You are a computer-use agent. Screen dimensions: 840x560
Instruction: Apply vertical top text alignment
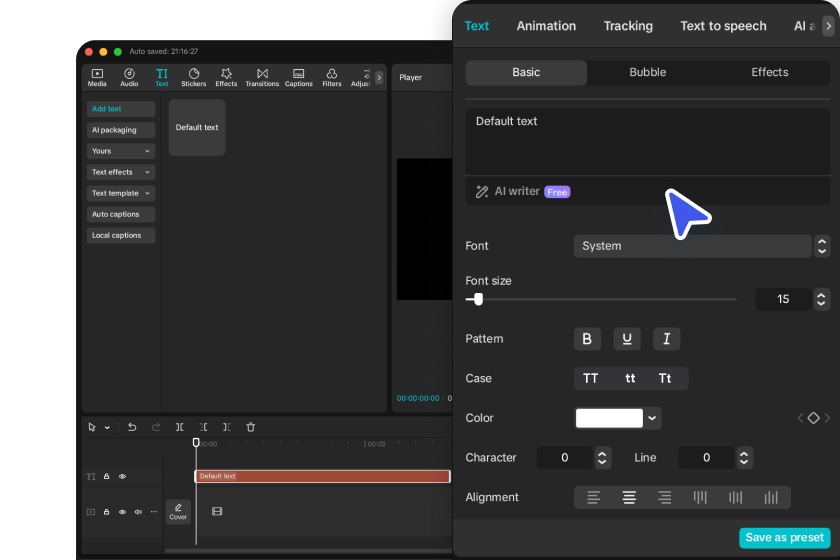tap(700, 498)
